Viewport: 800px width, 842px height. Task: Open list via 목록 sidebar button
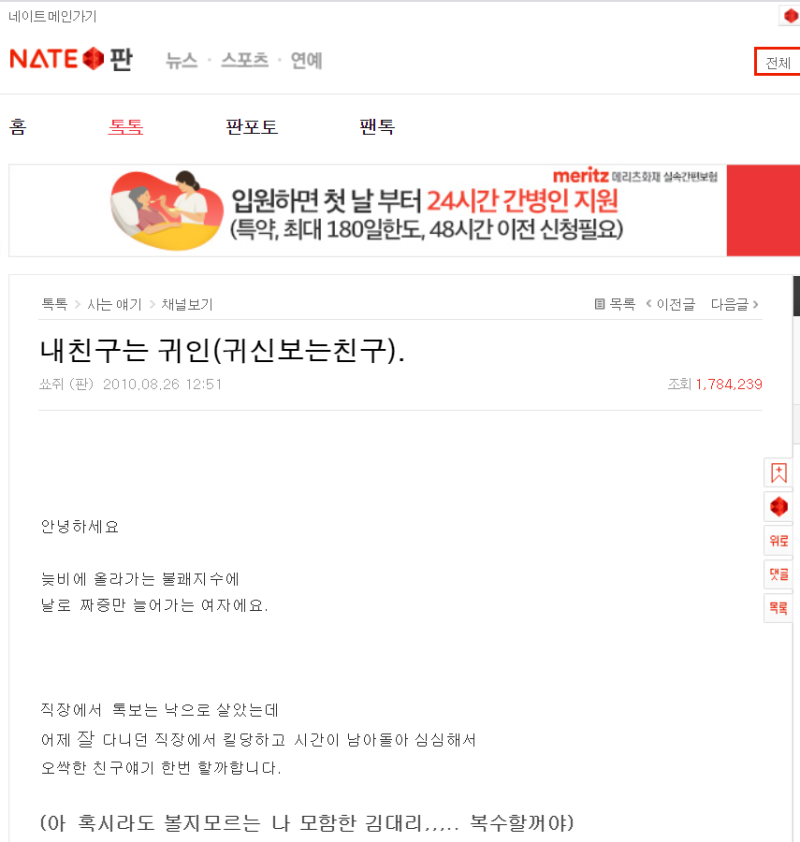(x=779, y=608)
